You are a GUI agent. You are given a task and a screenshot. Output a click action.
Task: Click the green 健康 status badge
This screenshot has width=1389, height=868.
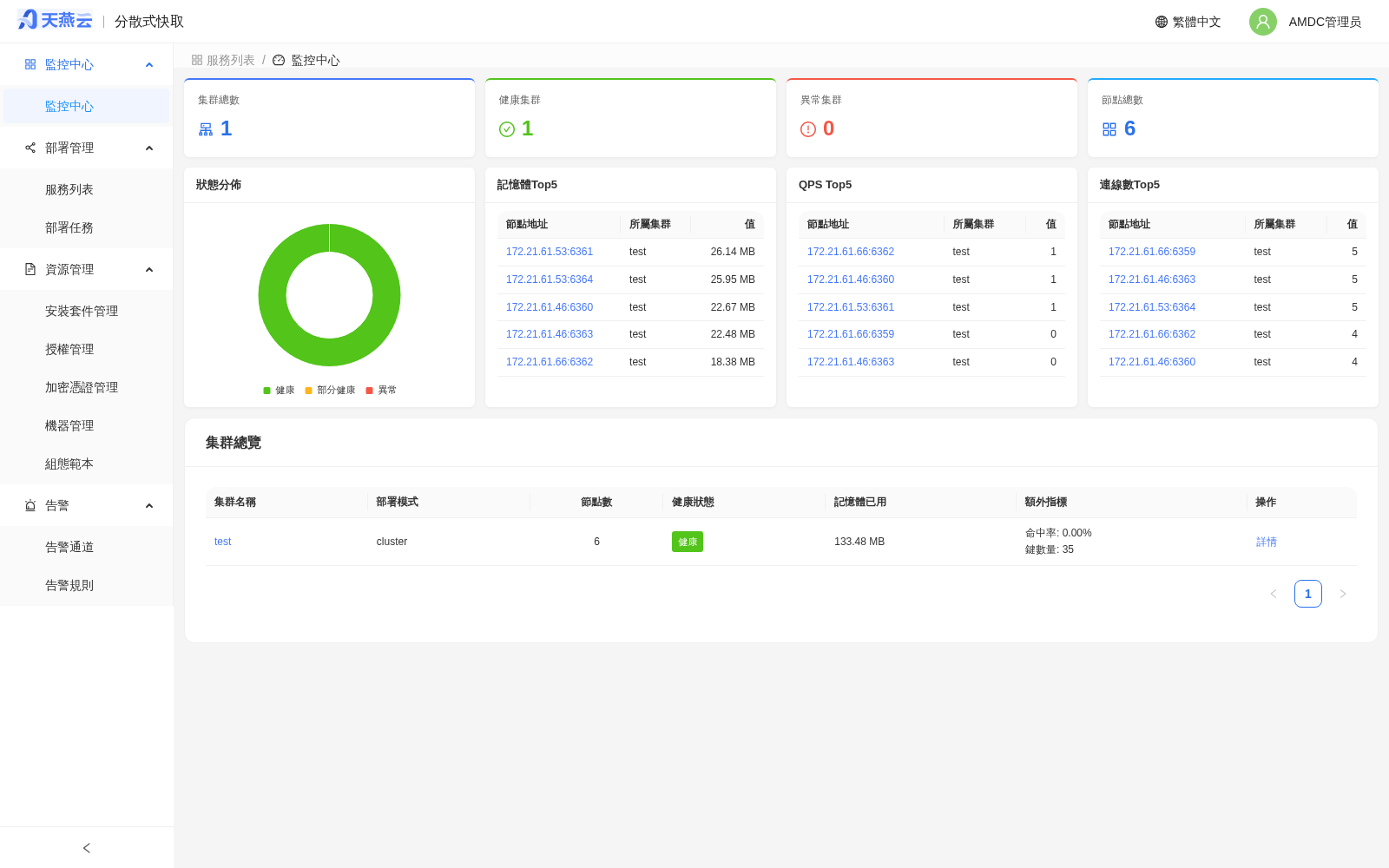(688, 542)
